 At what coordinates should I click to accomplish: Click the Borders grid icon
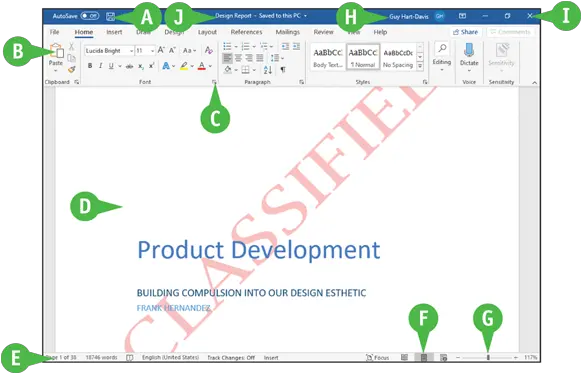click(x=245, y=69)
